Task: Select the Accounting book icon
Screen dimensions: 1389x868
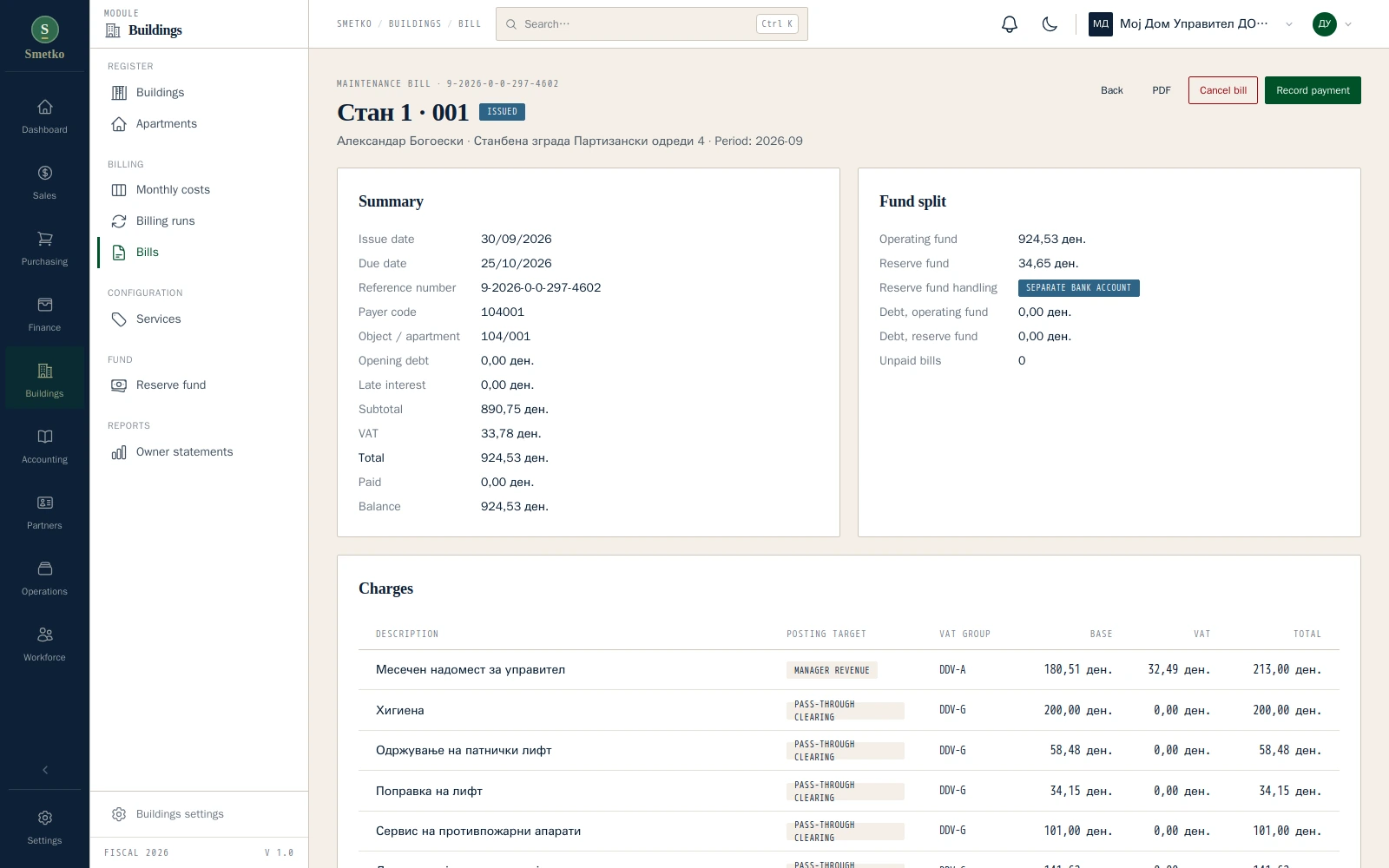Action: coord(44,437)
